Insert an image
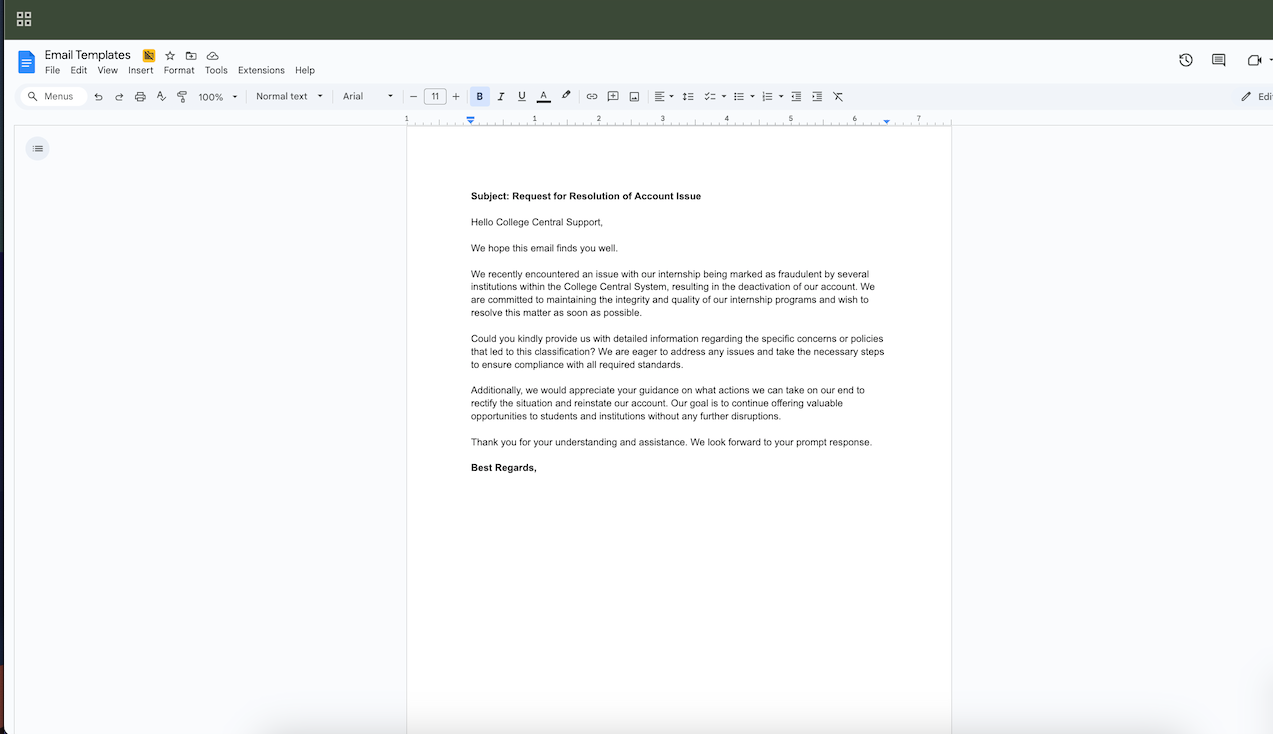 [634, 97]
